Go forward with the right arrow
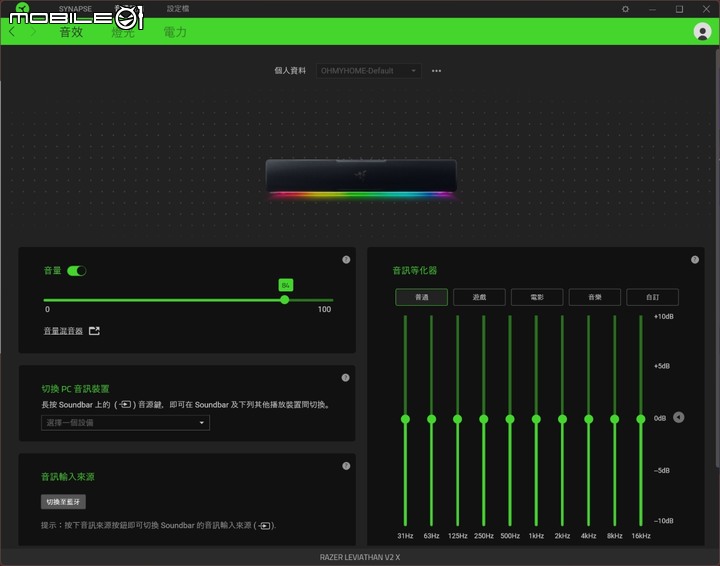 [33, 32]
